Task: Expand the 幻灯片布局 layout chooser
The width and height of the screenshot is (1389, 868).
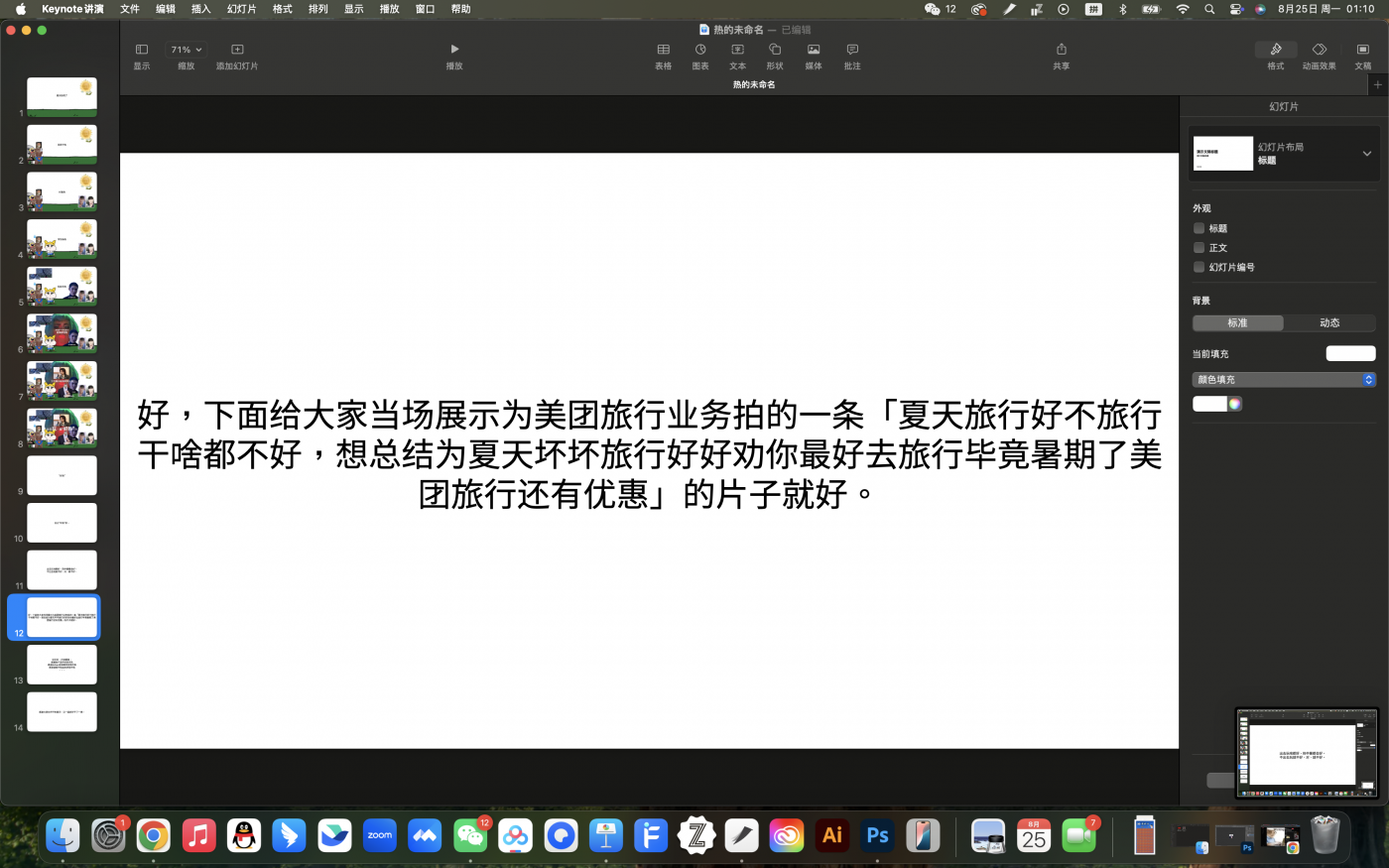Action: point(1284,154)
